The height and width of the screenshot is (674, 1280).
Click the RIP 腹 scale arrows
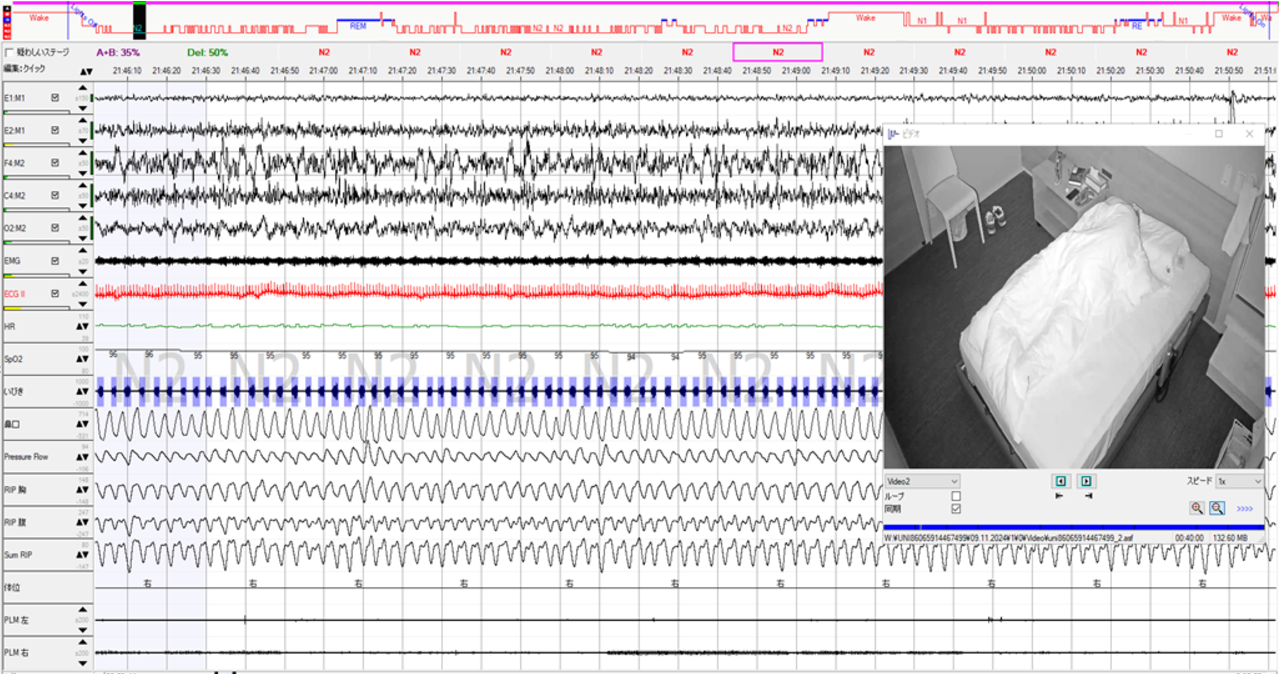[85, 522]
